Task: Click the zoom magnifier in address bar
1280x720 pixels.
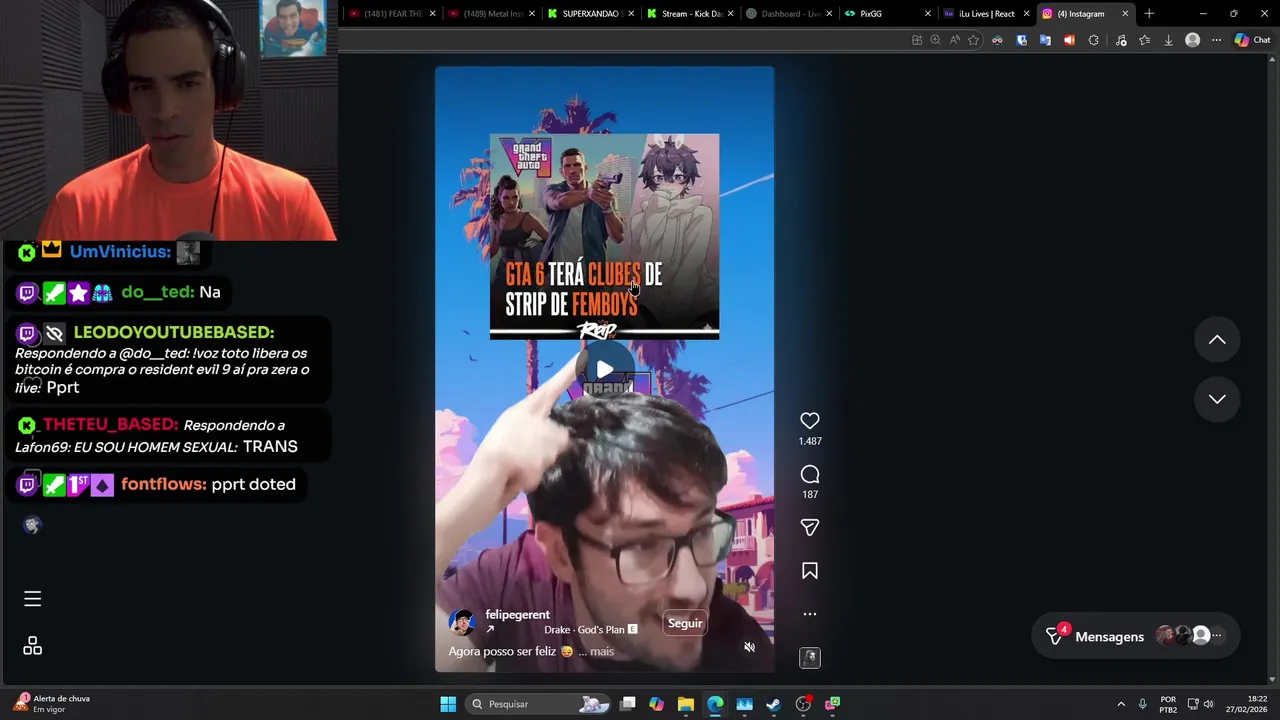Action: (x=935, y=40)
